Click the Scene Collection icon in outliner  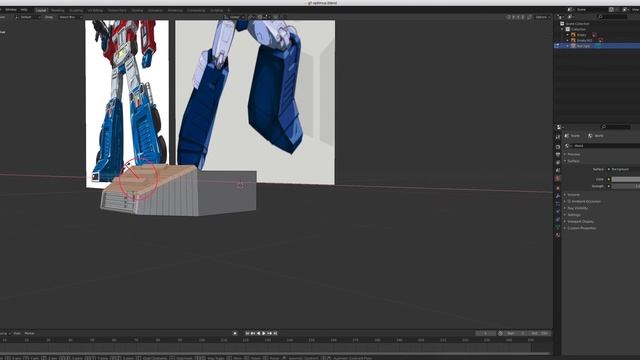click(x=562, y=24)
